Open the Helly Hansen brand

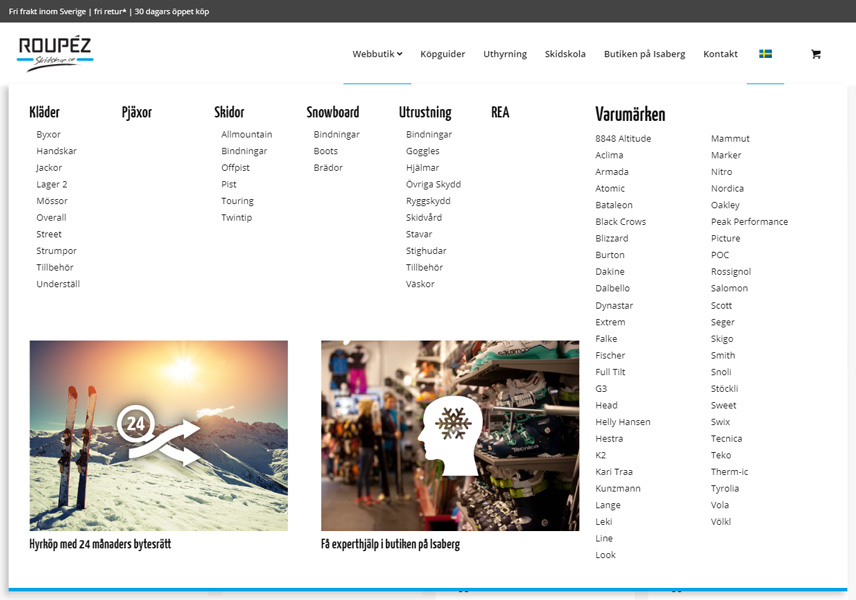pyautogui.click(x=623, y=422)
